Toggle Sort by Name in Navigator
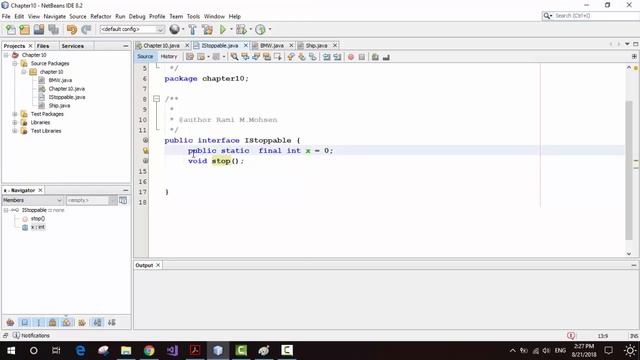 (97, 322)
